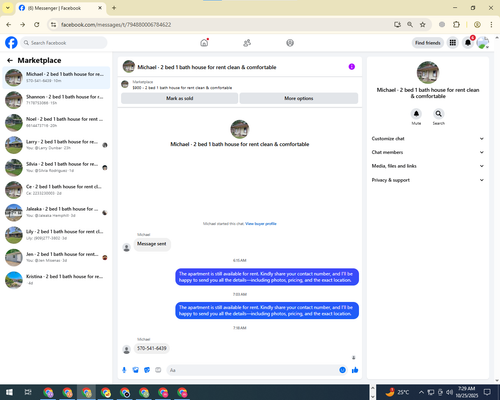
Task: Open the Facebook logo home link
Action: pos(11,43)
